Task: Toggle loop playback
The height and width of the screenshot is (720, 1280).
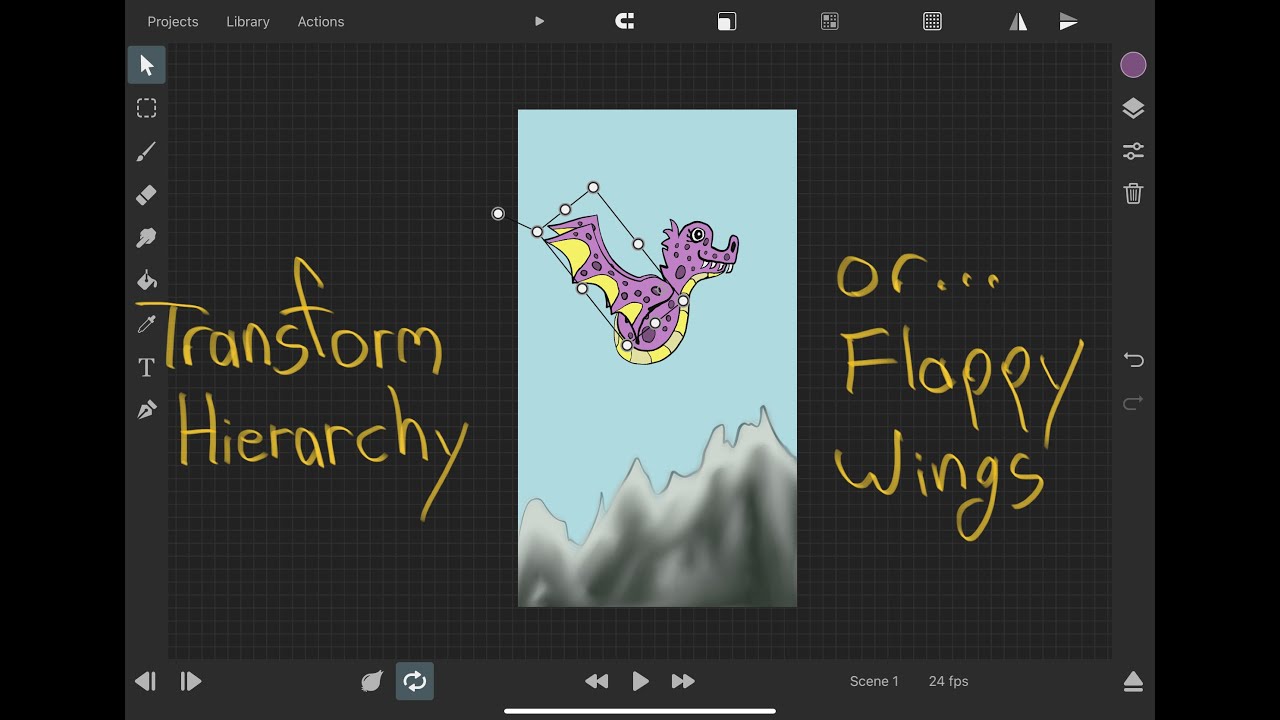Action: pos(415,681)
